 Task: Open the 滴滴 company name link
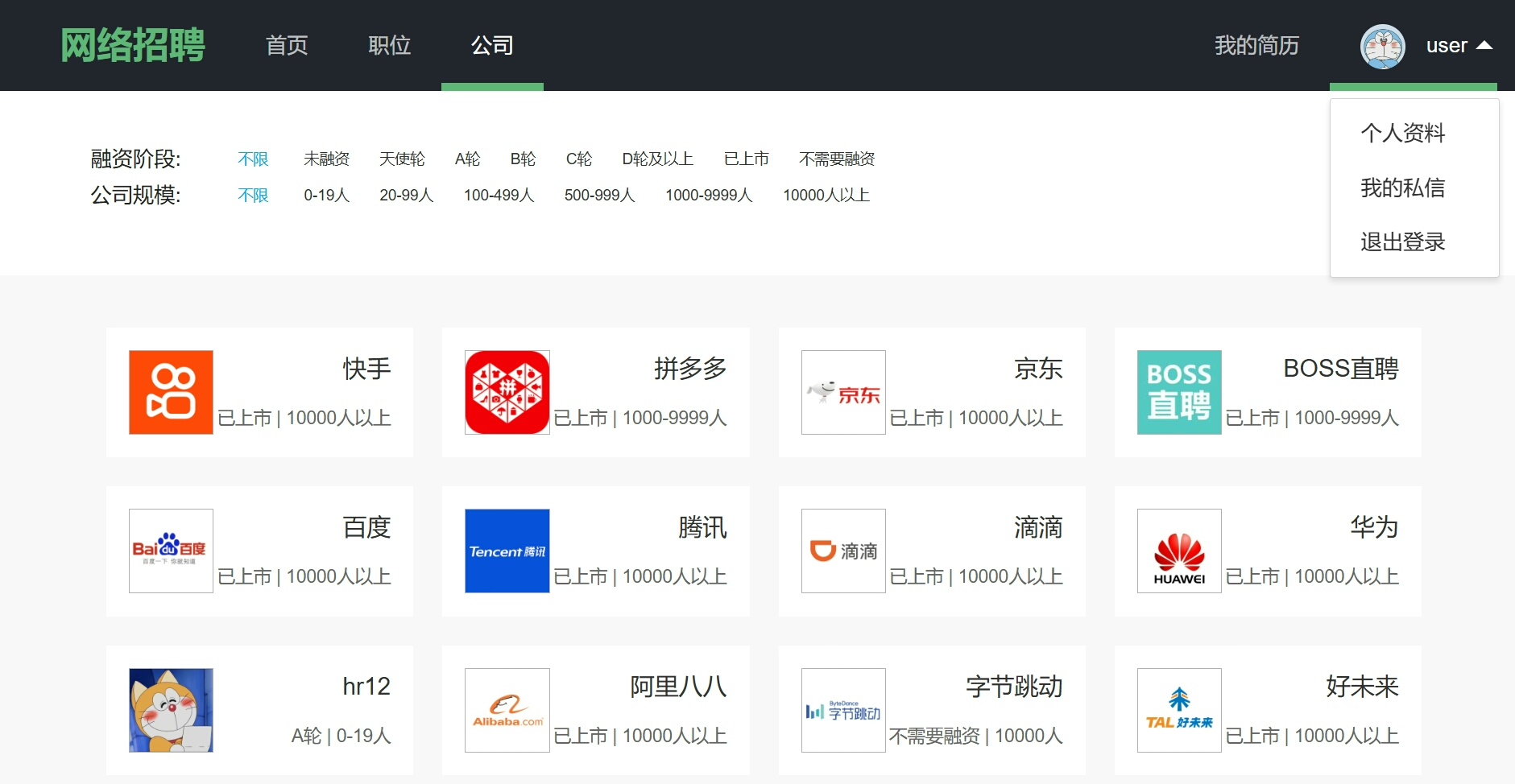point(1038,528)
